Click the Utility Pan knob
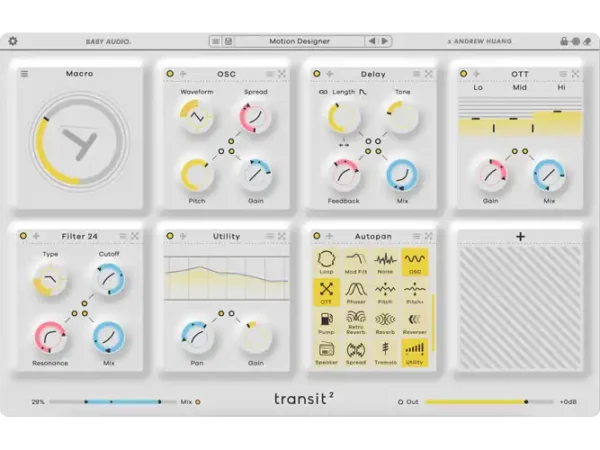This screenshot has height=450, width=600. pos(197,337)
